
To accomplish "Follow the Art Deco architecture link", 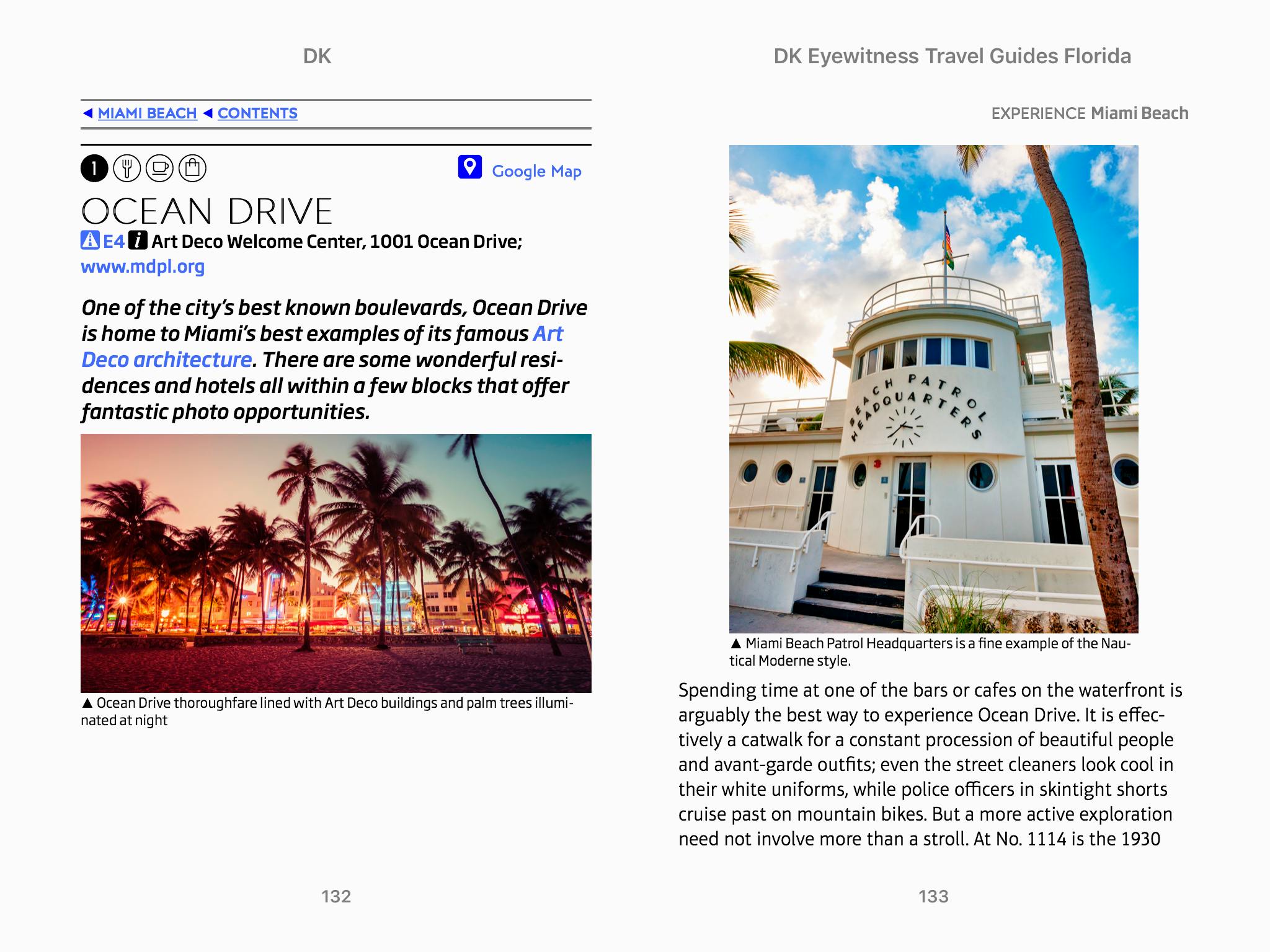I will pyautogui.click(x=166, y=359).
